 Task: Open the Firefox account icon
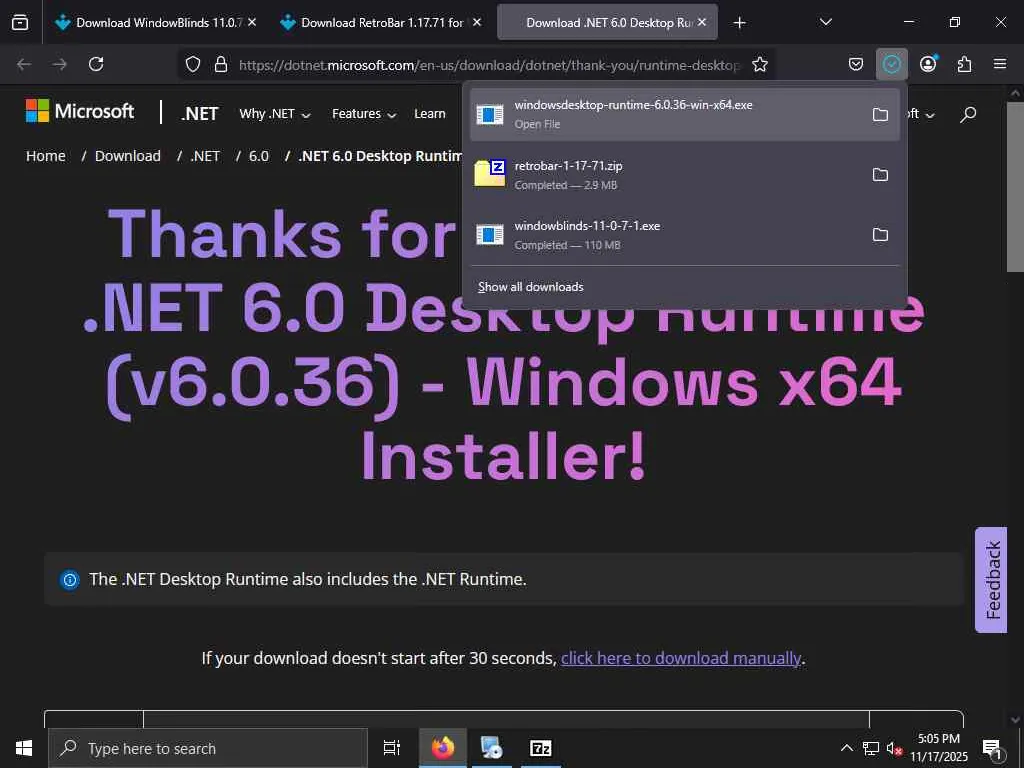tap(928, 64)
